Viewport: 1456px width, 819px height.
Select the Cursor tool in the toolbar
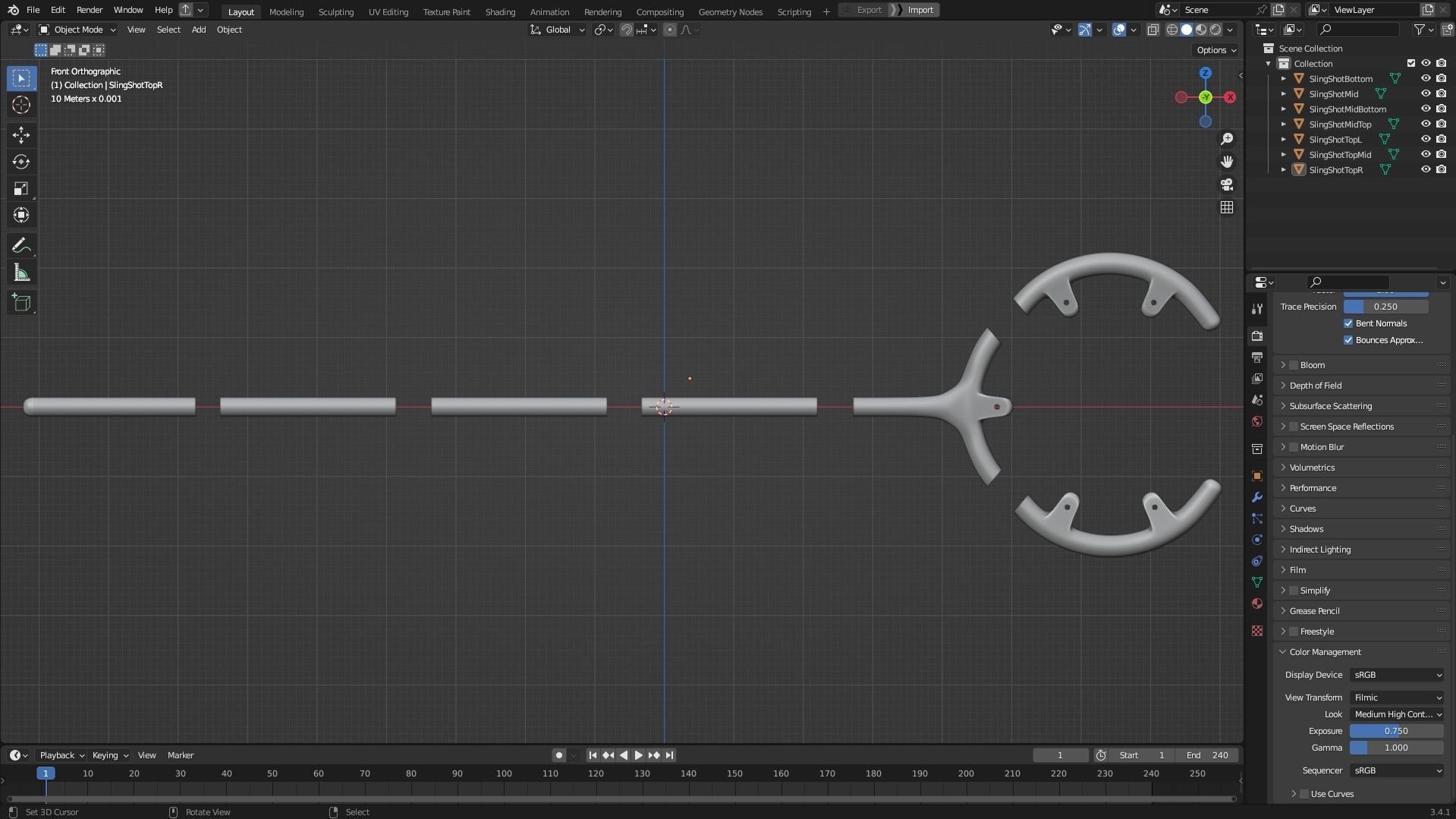pyautogui.click(x=21, y=105)
